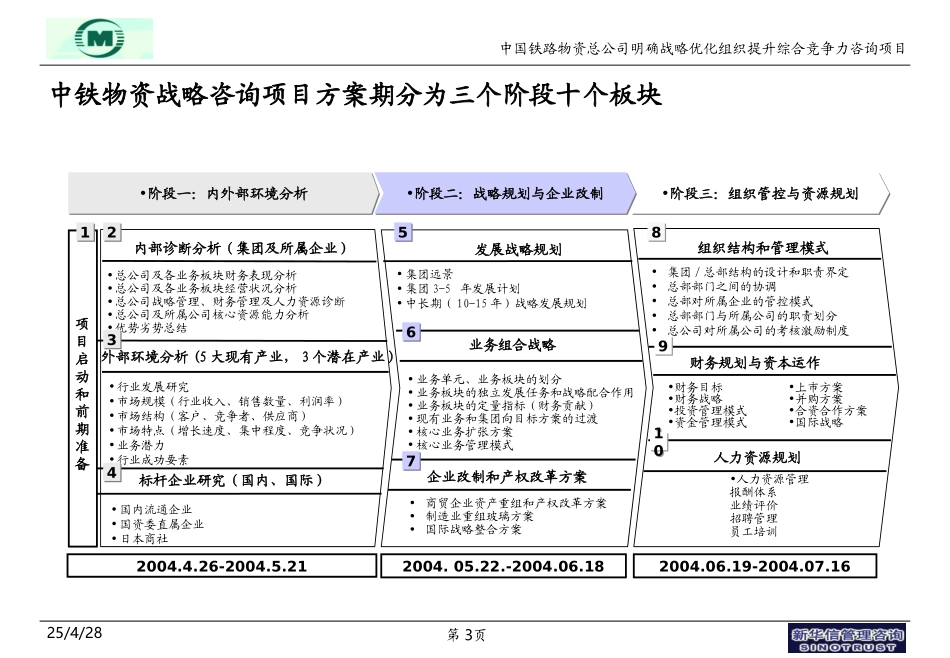Click bullet 国际战略整合方案
Screen dimensions: 950x658
click(x=467, y=530)
